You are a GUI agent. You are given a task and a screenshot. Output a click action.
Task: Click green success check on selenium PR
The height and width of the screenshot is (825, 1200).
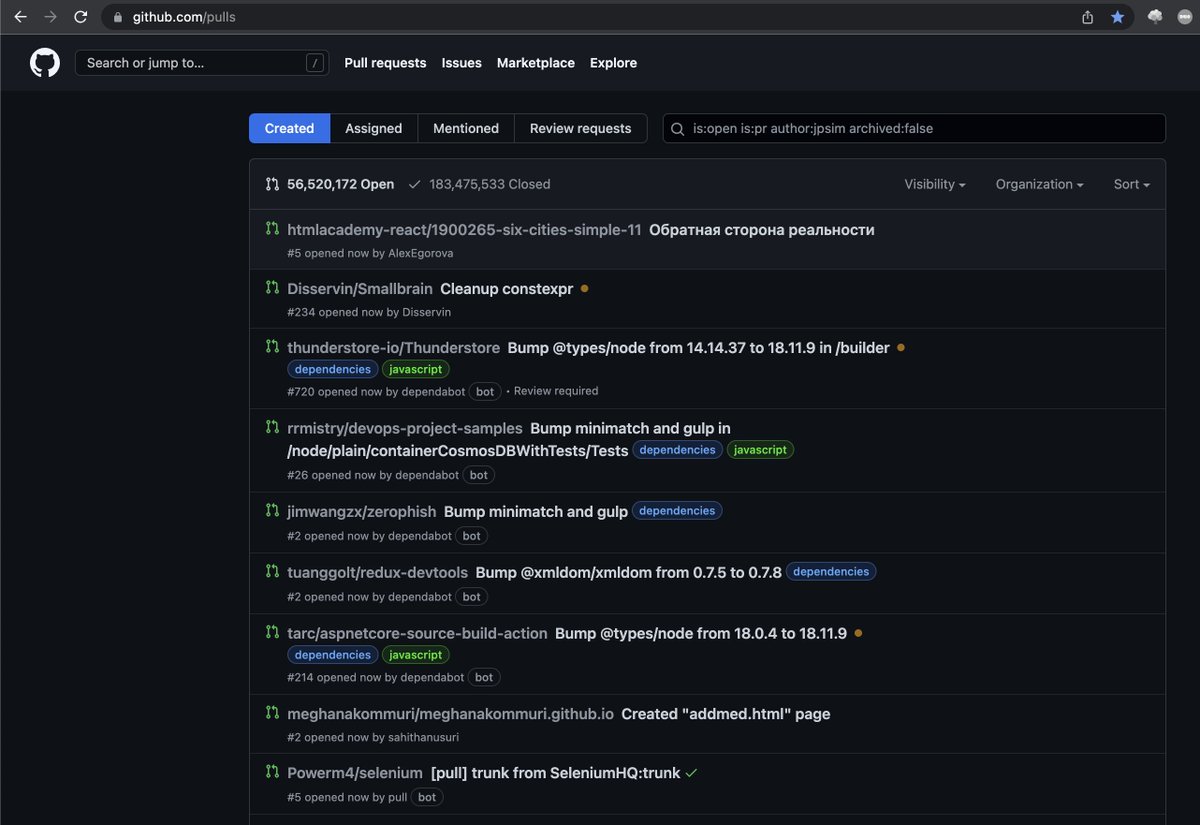[691, 773]
